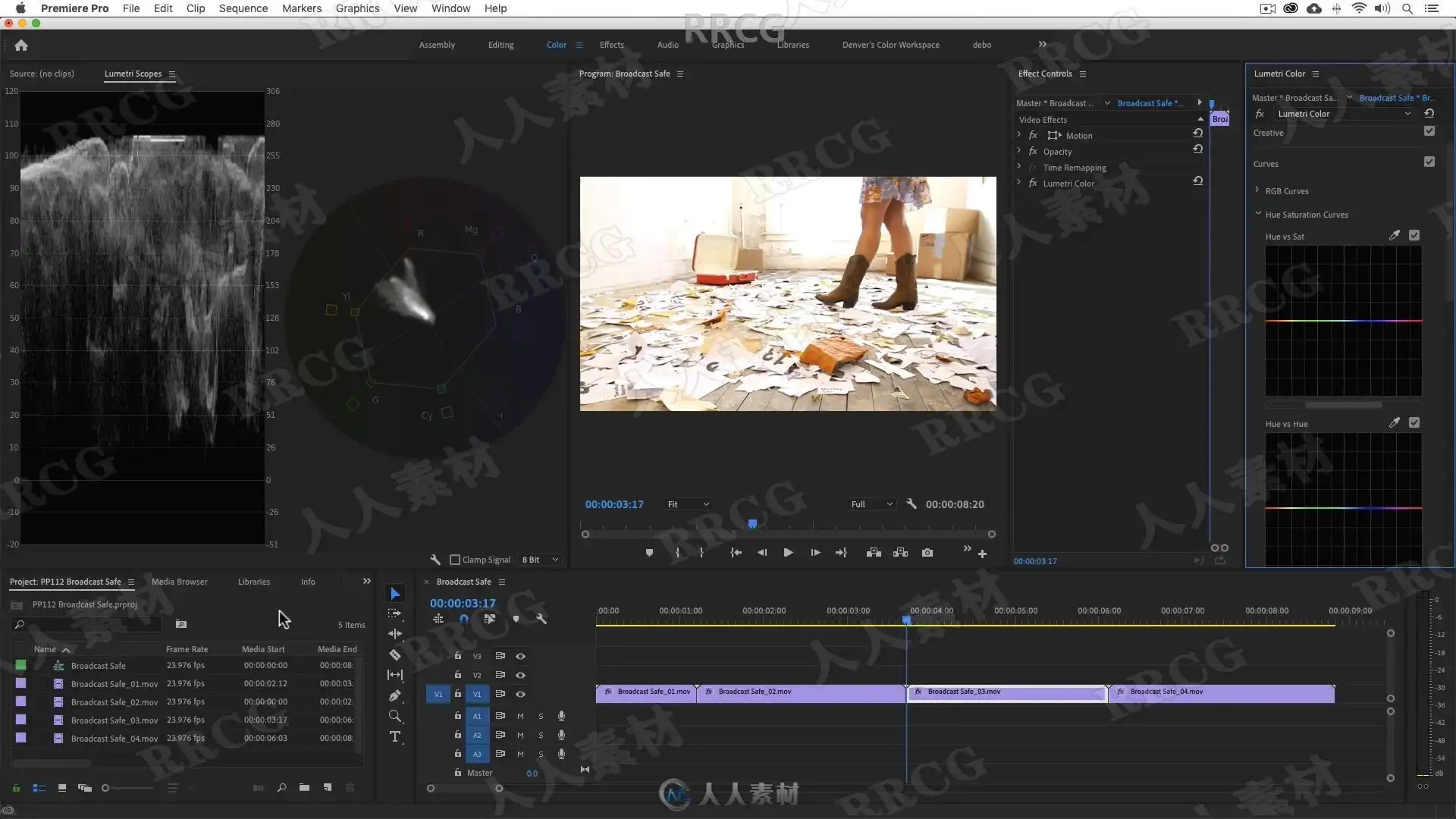Screen dimensions: 1456x819
Task: Select Broadcast Safe_03.mov in project list
Action: click(x=114, y=720)
